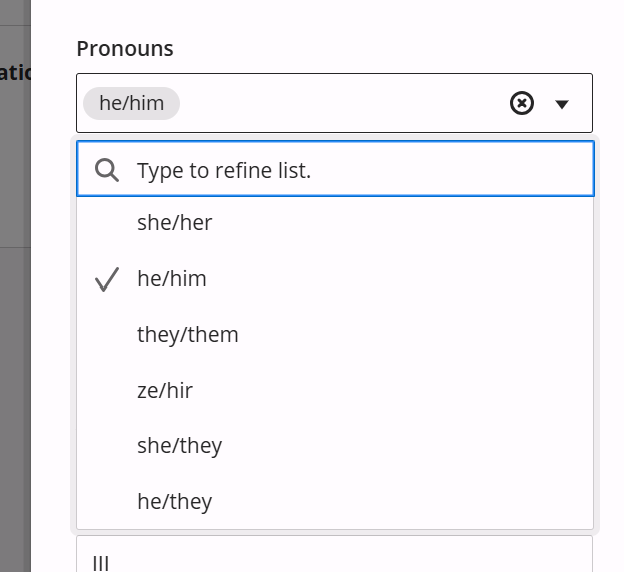Select the she/they option
This screenshot has width=624, height=572.
(335, 446)
